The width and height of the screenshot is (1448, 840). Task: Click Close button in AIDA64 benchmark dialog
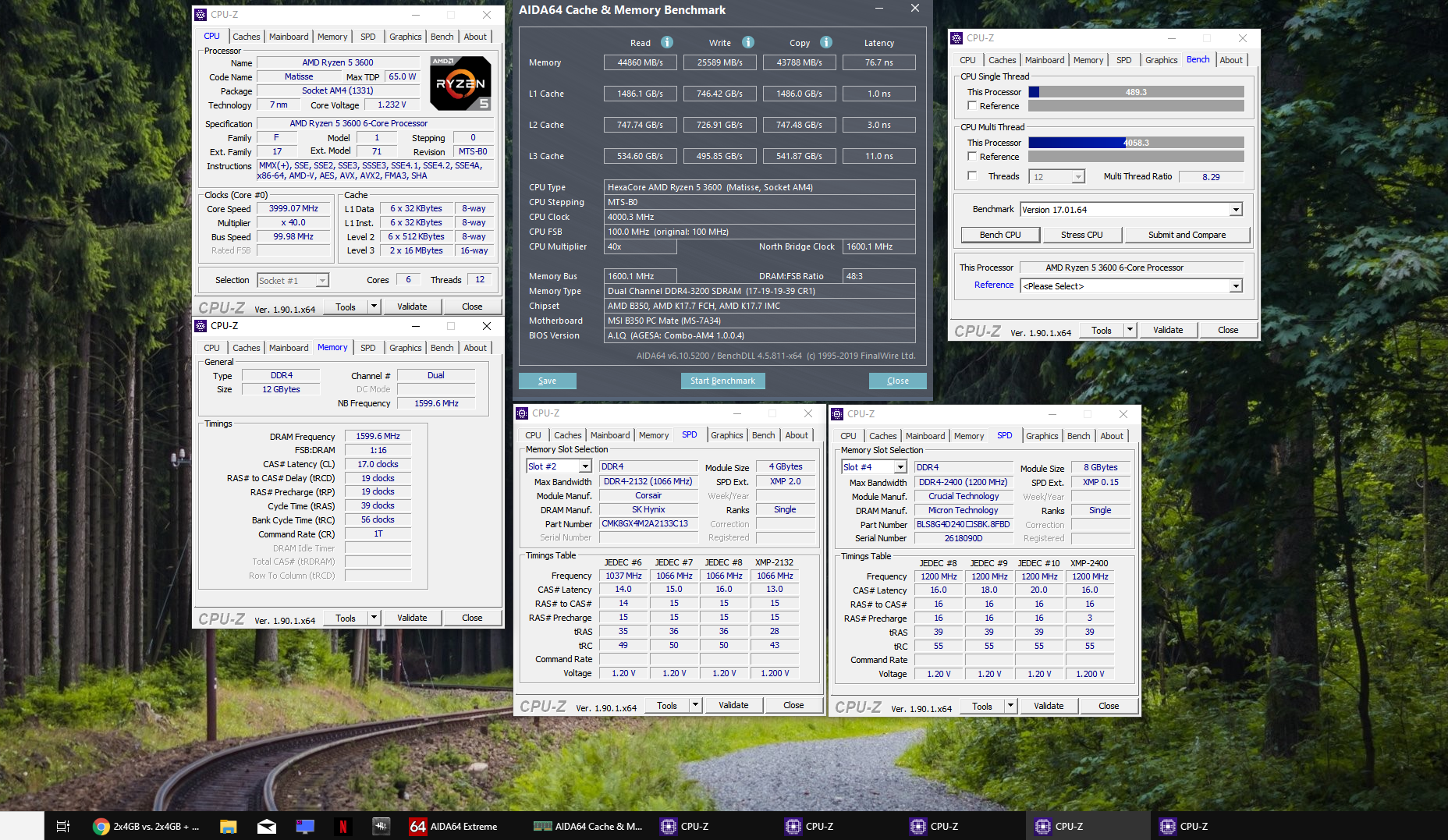(x=897, y=381)
